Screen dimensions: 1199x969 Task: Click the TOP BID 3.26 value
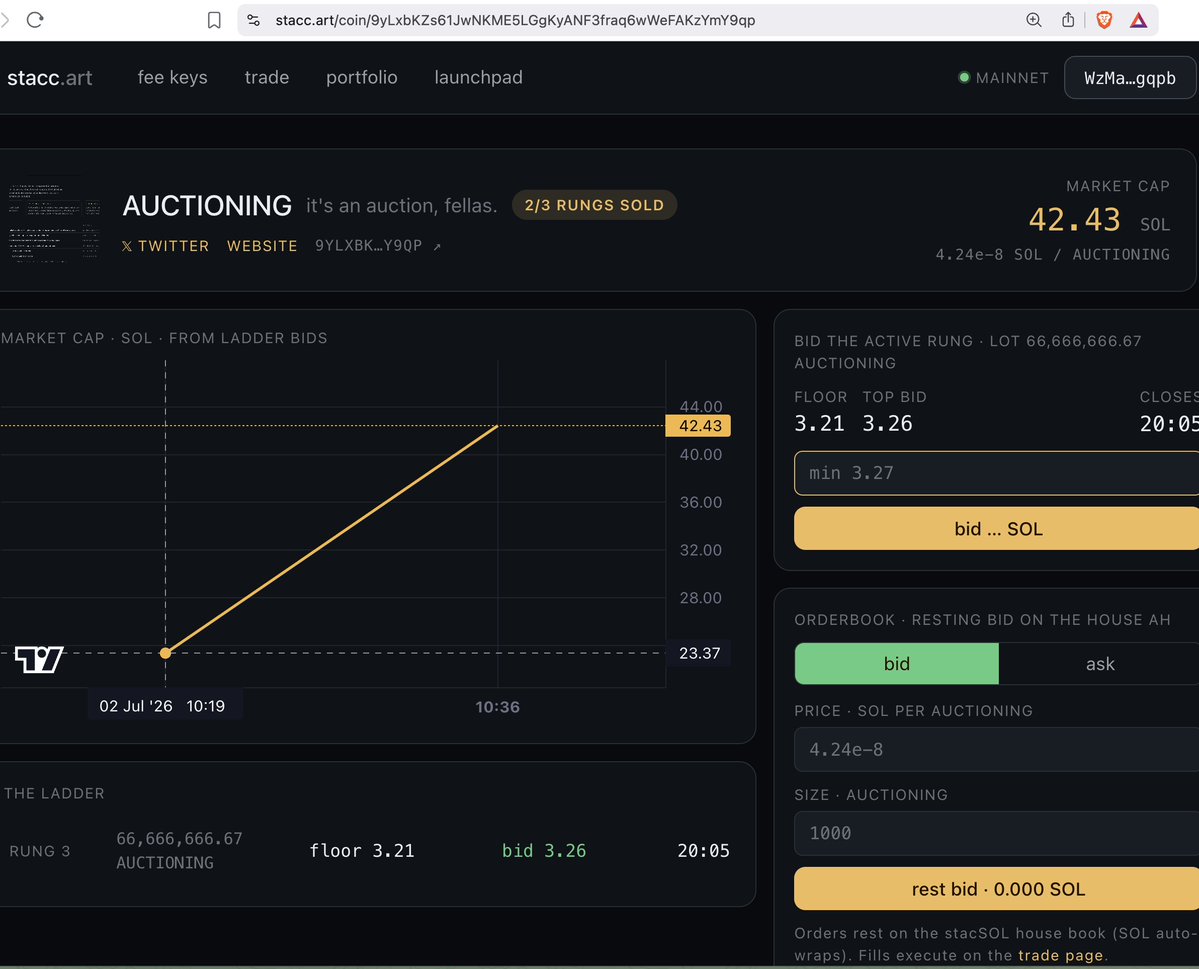887,424
